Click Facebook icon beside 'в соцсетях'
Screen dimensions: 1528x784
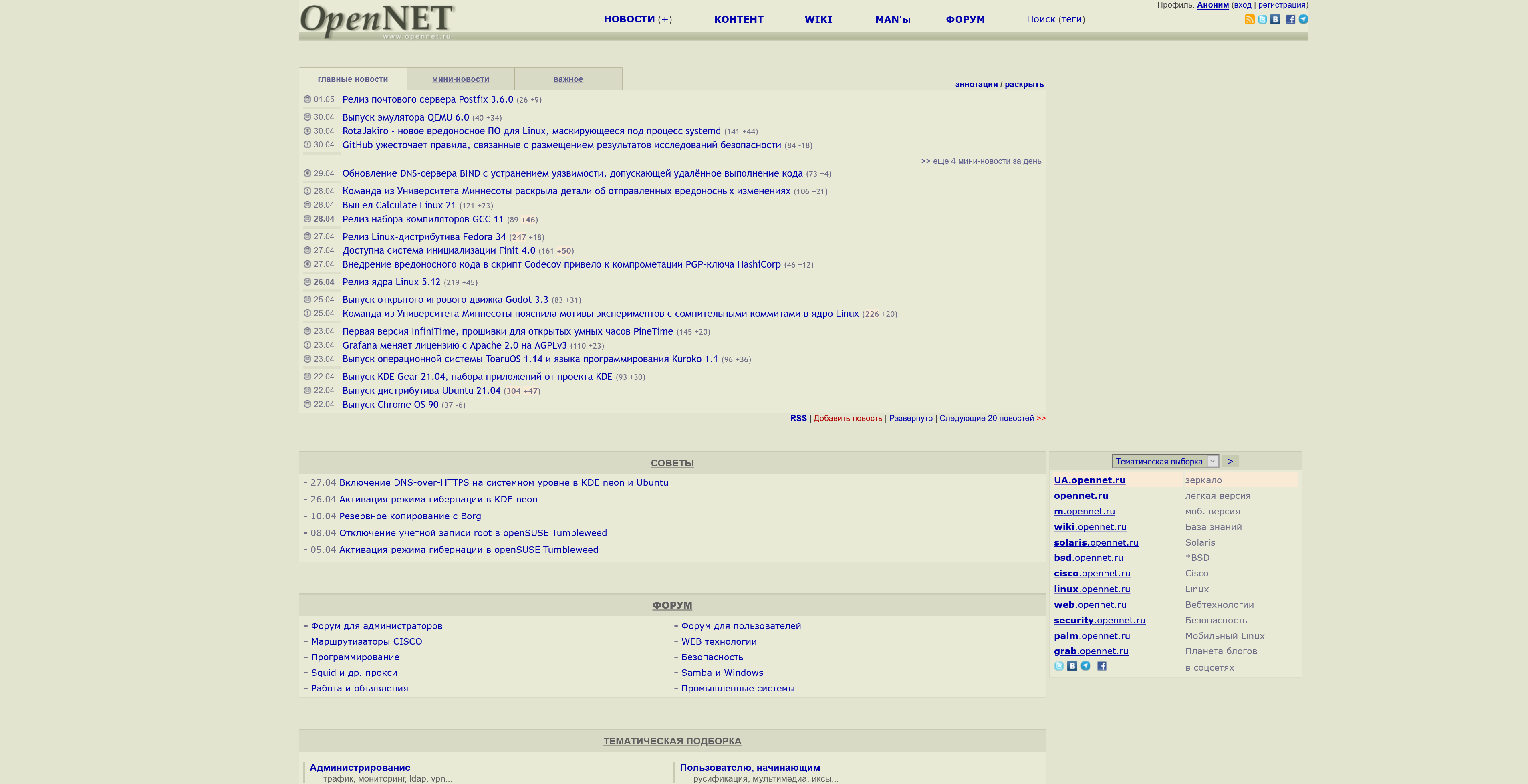point(1102,666)
